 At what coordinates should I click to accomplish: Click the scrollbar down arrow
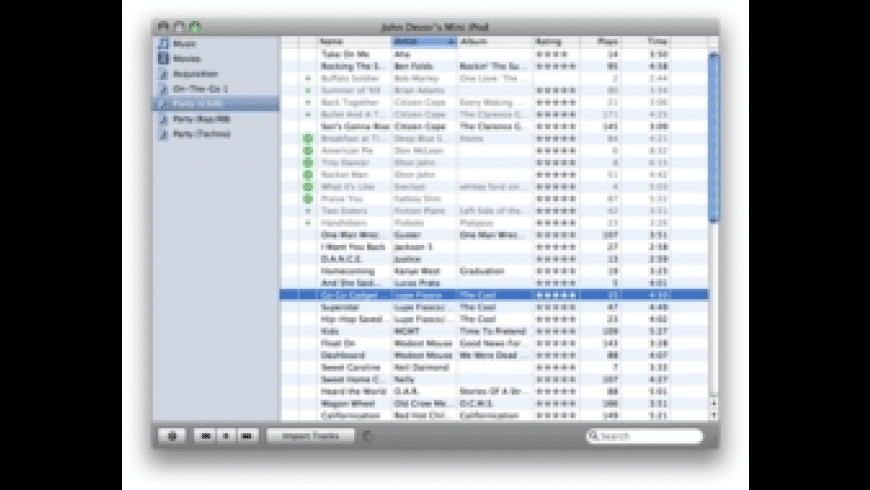(714, 415)
